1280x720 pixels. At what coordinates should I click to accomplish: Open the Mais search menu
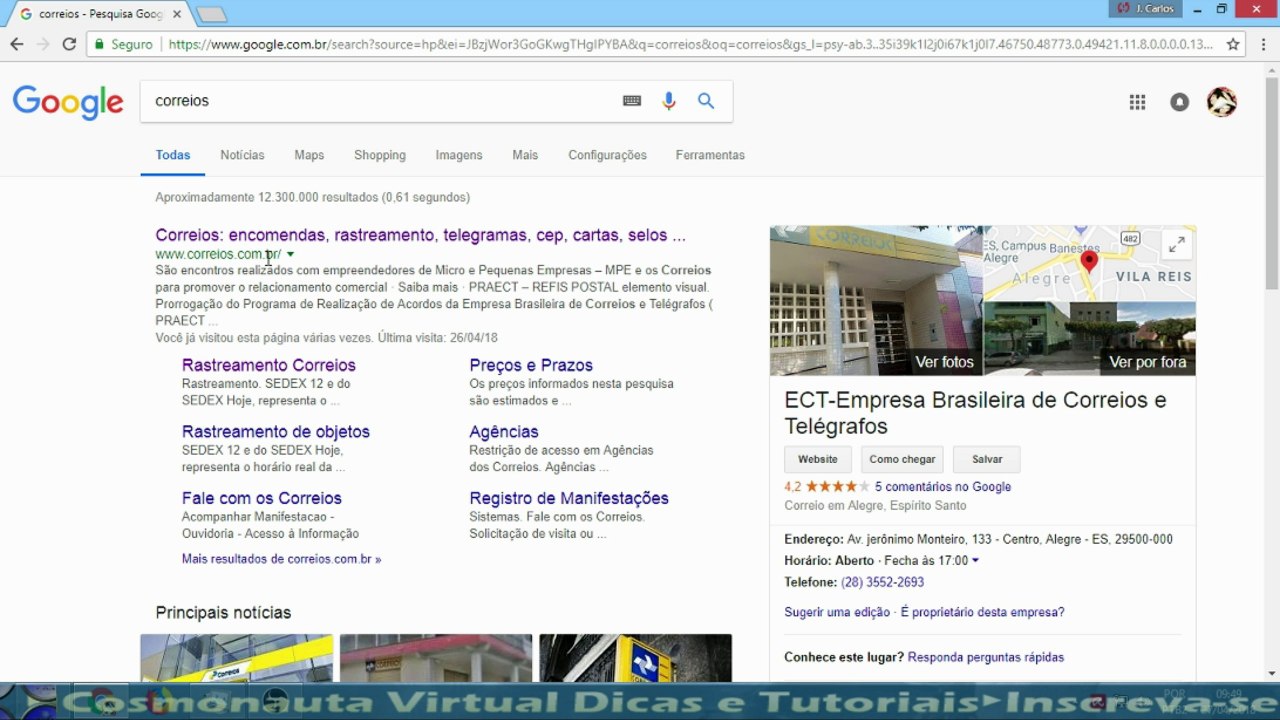point(525,155)
